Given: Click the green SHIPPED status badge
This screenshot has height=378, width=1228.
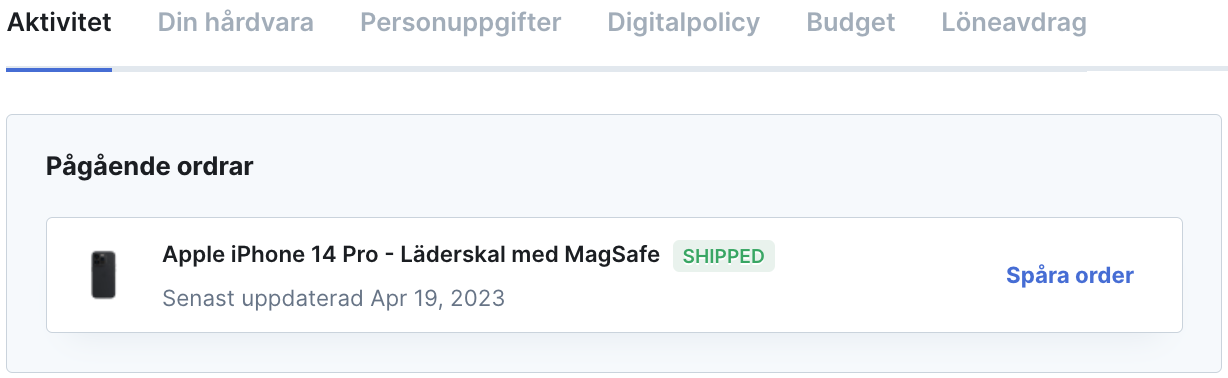Looking at the screenshot, I should pyautogui.click(x=724, y=256).
